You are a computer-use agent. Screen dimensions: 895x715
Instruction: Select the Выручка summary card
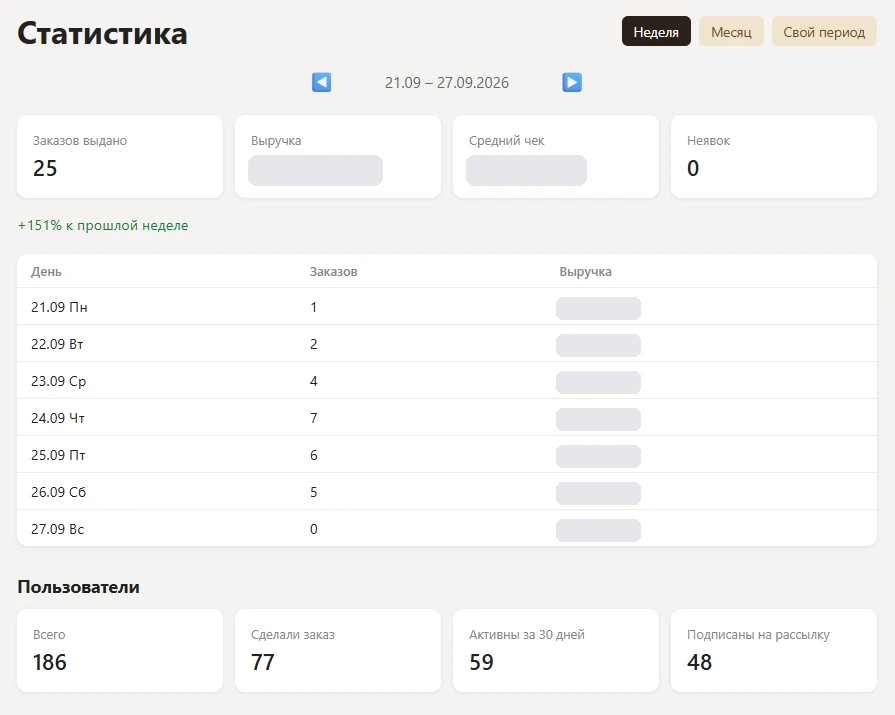(x=338, y=157)
